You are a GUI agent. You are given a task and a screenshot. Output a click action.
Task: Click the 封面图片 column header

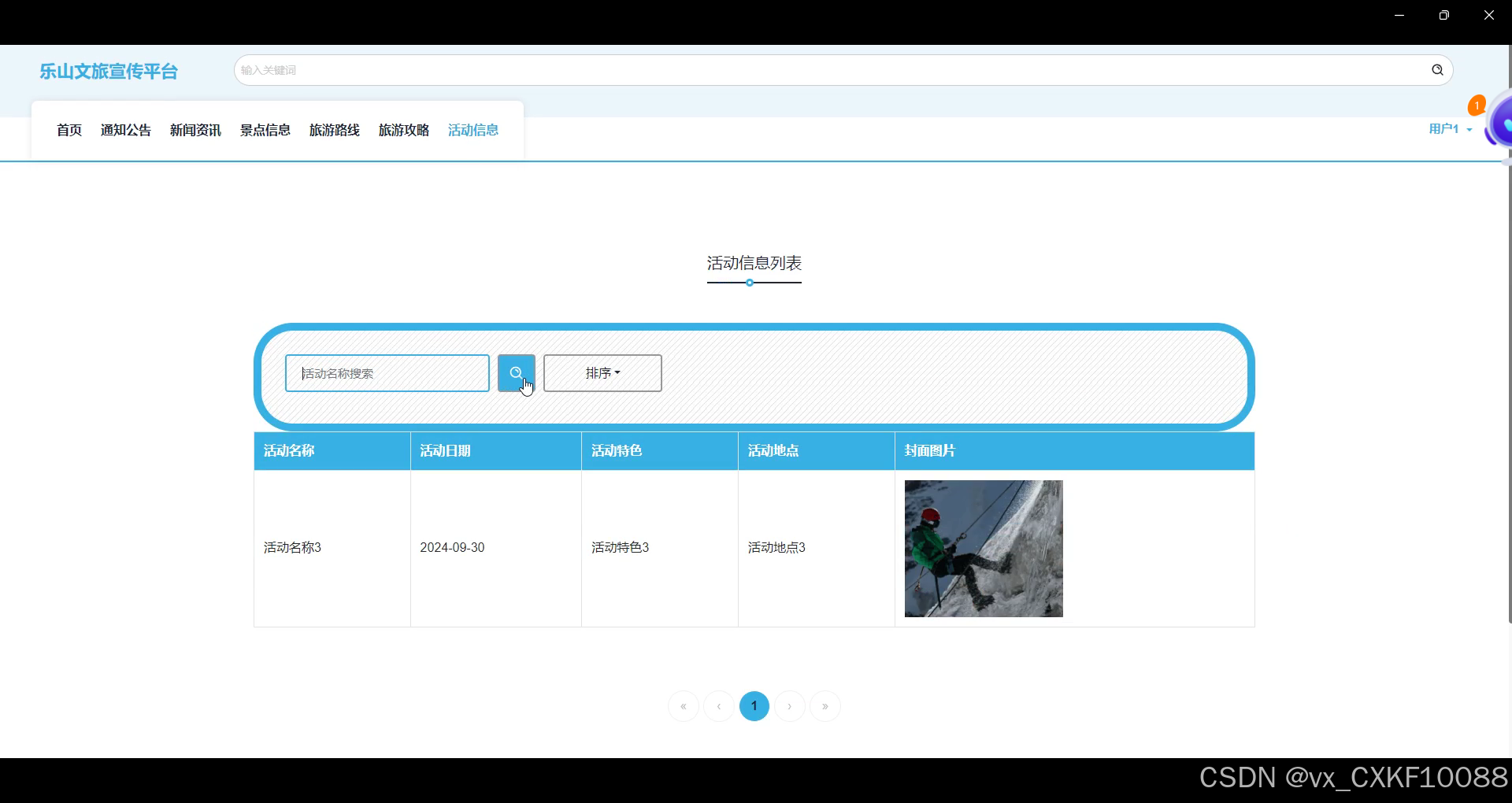(x=1075, y=451)
